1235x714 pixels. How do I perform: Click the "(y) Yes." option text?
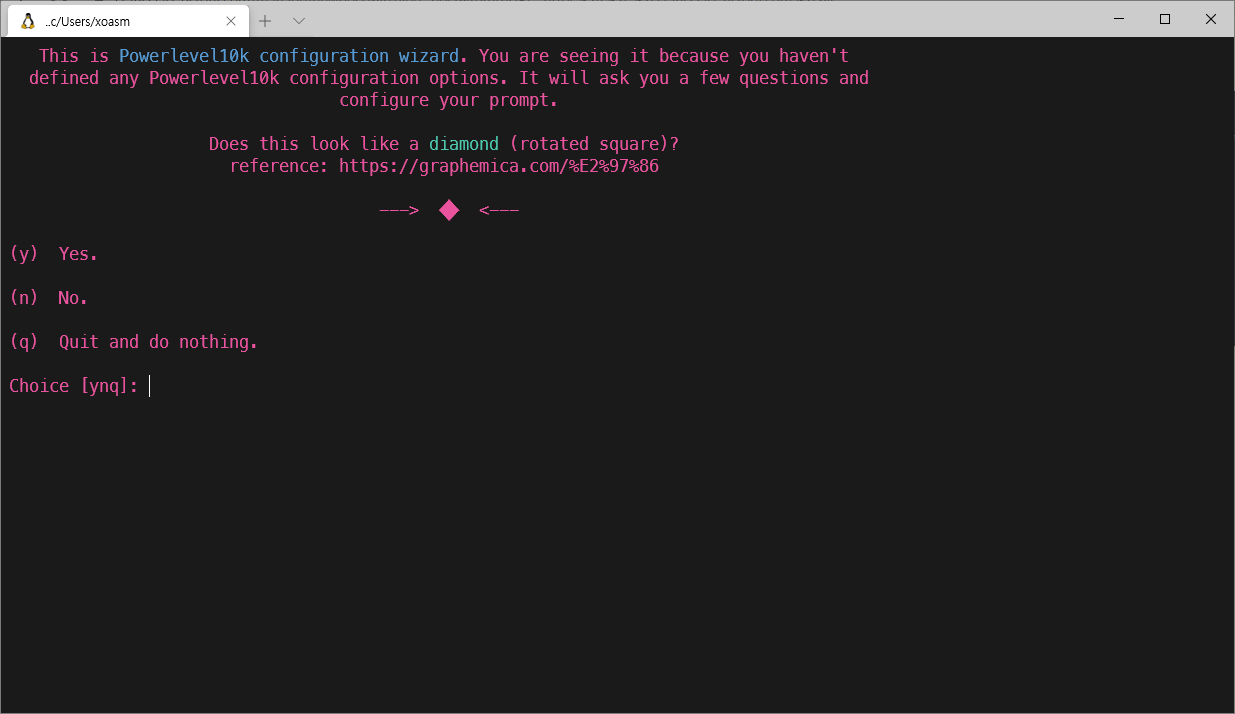(54, 254)
